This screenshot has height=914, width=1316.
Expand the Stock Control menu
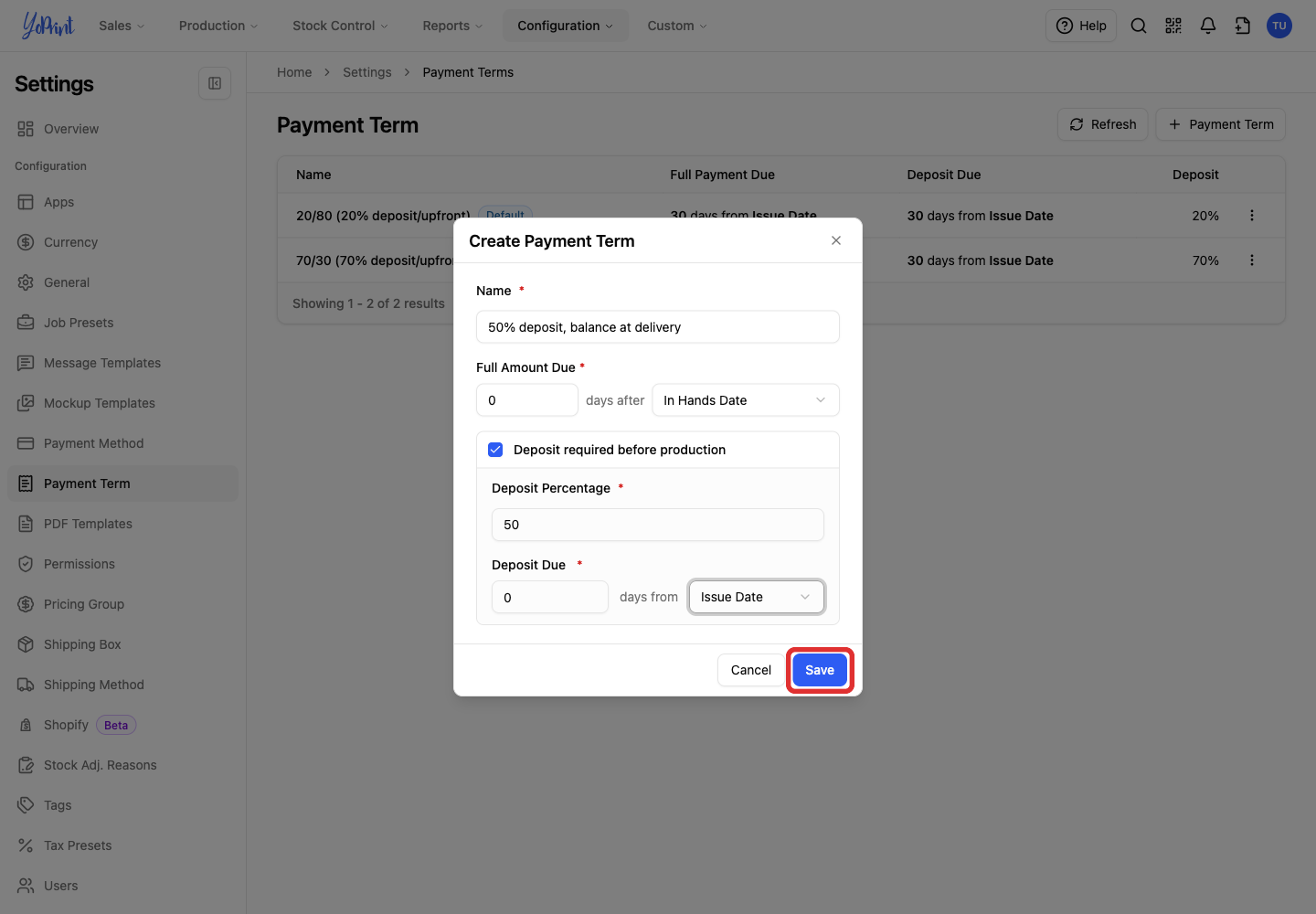point(340,26)
